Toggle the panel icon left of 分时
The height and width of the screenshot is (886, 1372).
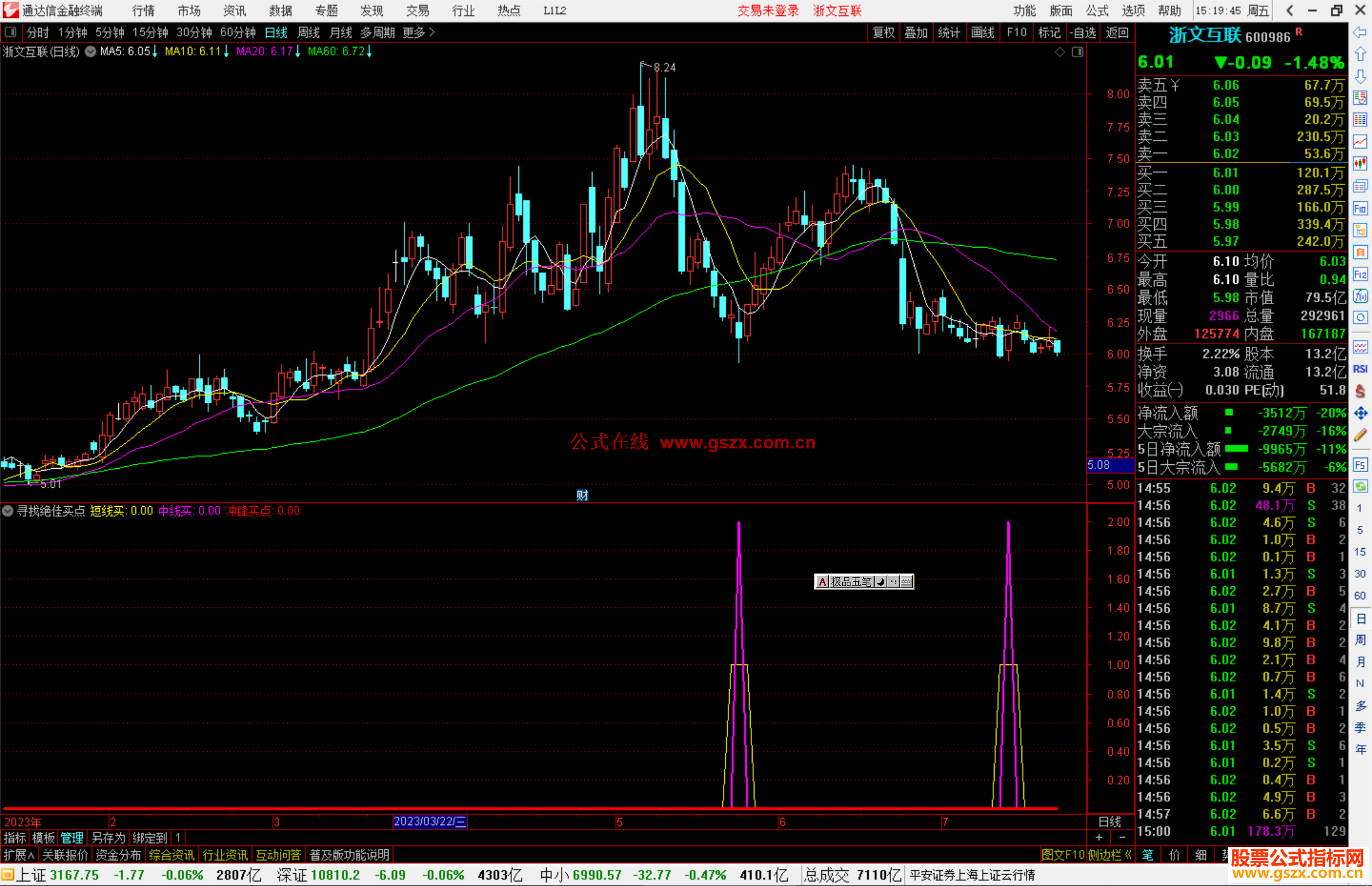click(x=11, y=32)
